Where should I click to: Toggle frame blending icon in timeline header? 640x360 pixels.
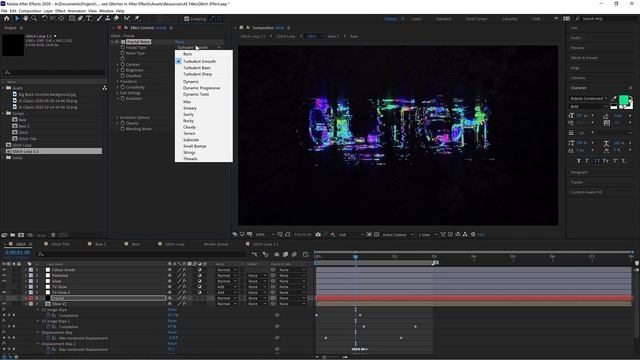[285, 254]
